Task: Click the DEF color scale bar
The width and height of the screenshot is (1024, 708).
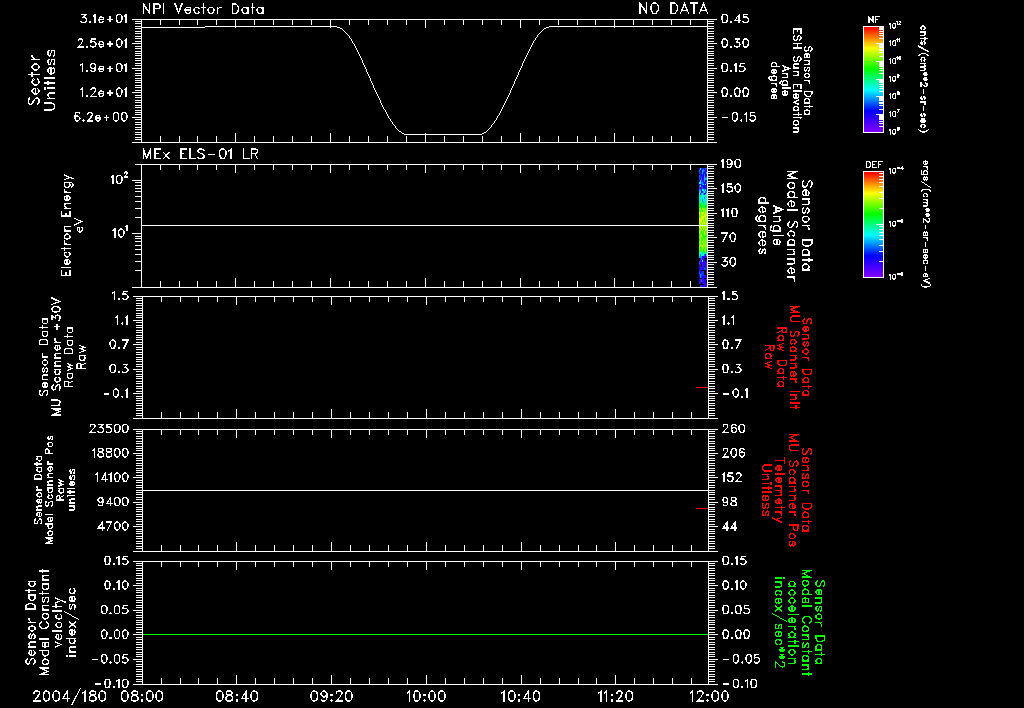Action: (874, 224)
